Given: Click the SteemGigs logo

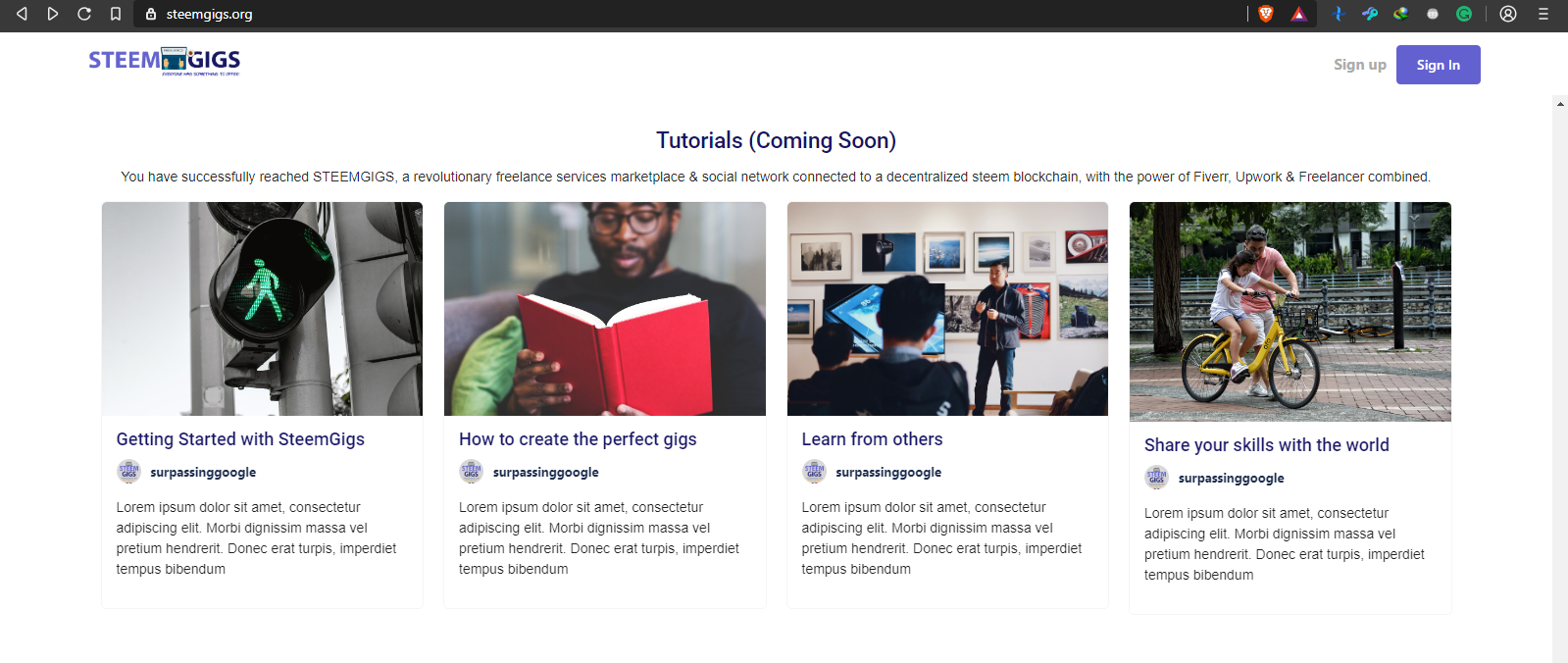Looking at the screenshot, I should [165, 61].
